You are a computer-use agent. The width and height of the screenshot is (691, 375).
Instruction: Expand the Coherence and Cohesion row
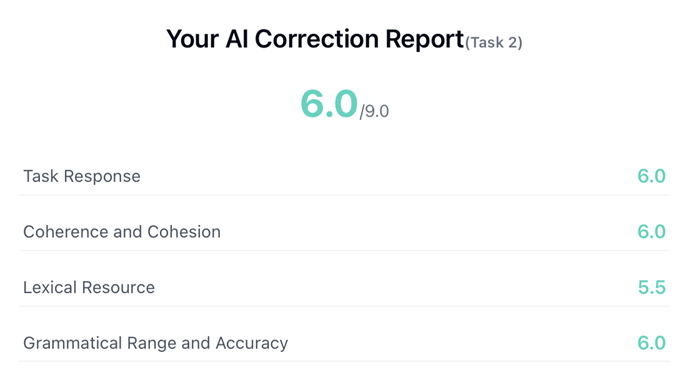(x=345, y=232)
